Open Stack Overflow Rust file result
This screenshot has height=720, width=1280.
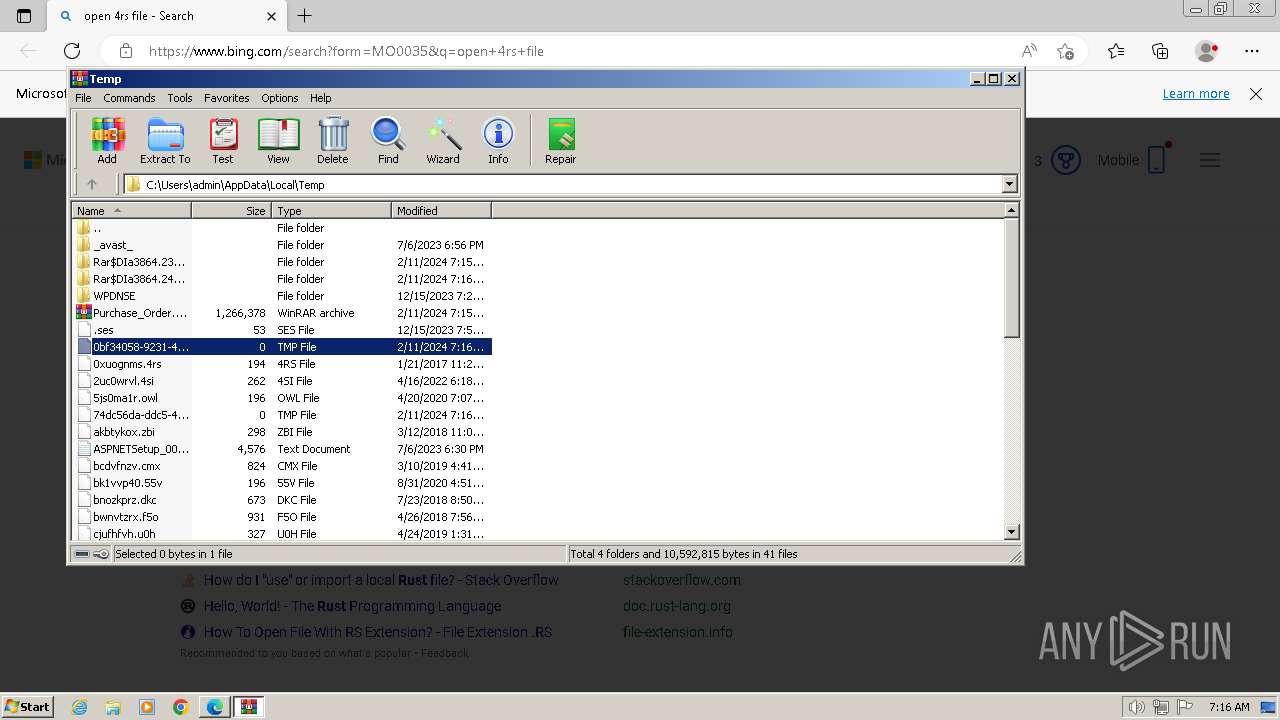pyautogui.click(x=381, y=580)
